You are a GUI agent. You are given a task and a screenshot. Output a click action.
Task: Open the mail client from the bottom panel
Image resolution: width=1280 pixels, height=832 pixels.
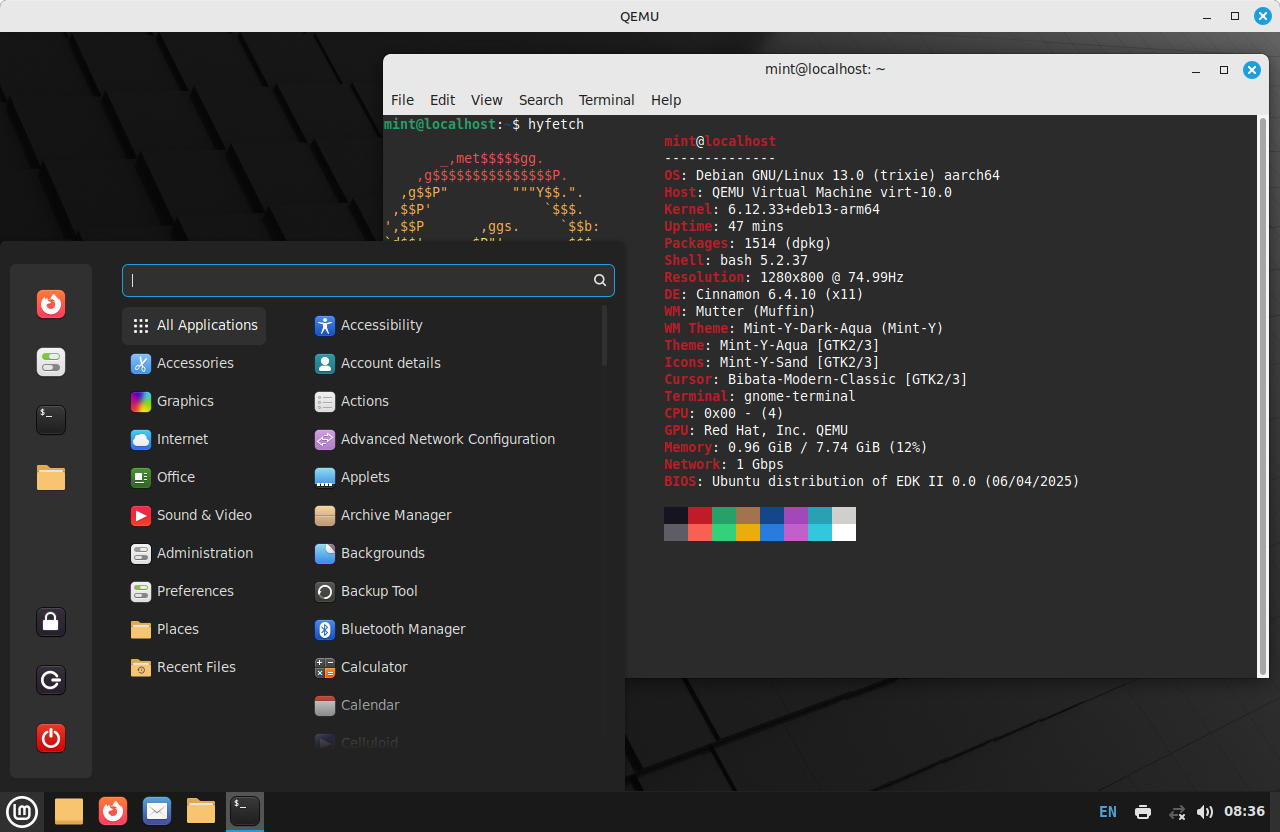click(x=157, y=811)
